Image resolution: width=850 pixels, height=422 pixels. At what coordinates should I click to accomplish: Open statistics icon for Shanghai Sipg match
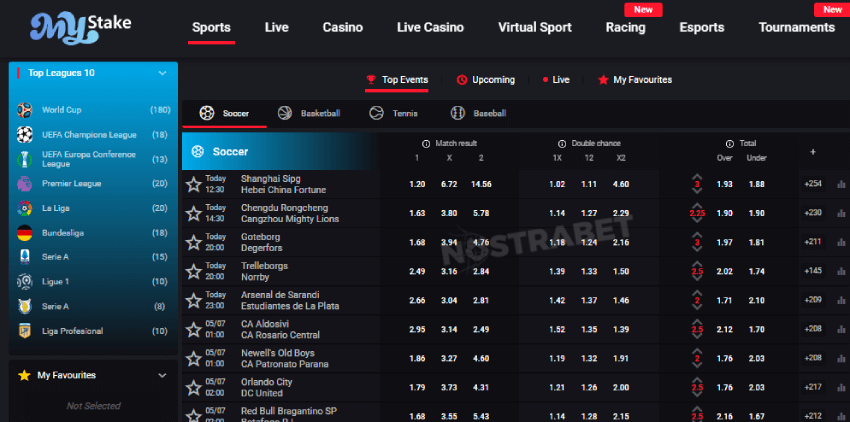coord(841,184)
